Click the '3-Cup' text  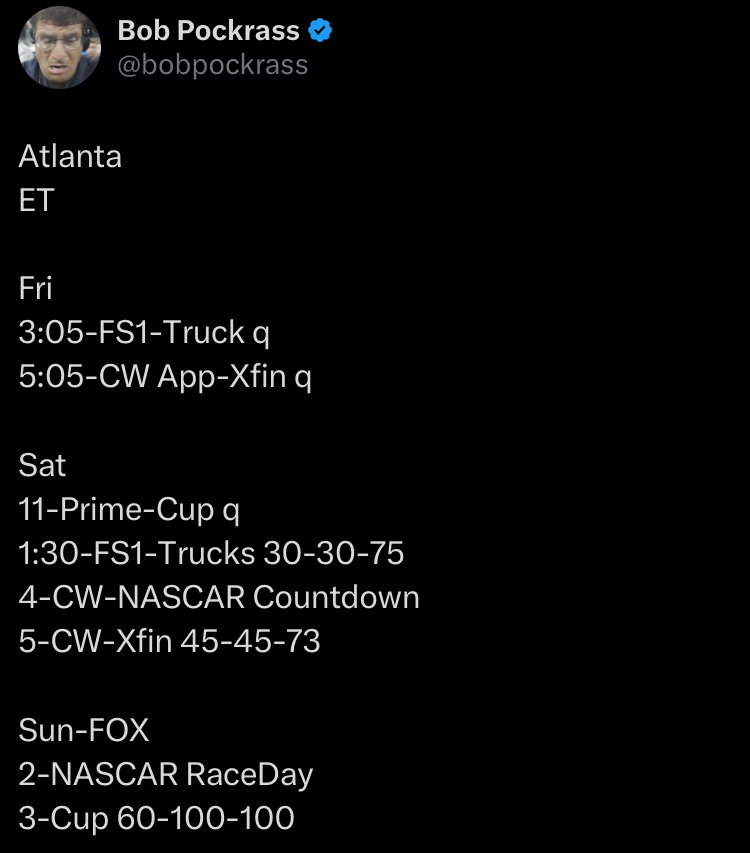point(63,818)
